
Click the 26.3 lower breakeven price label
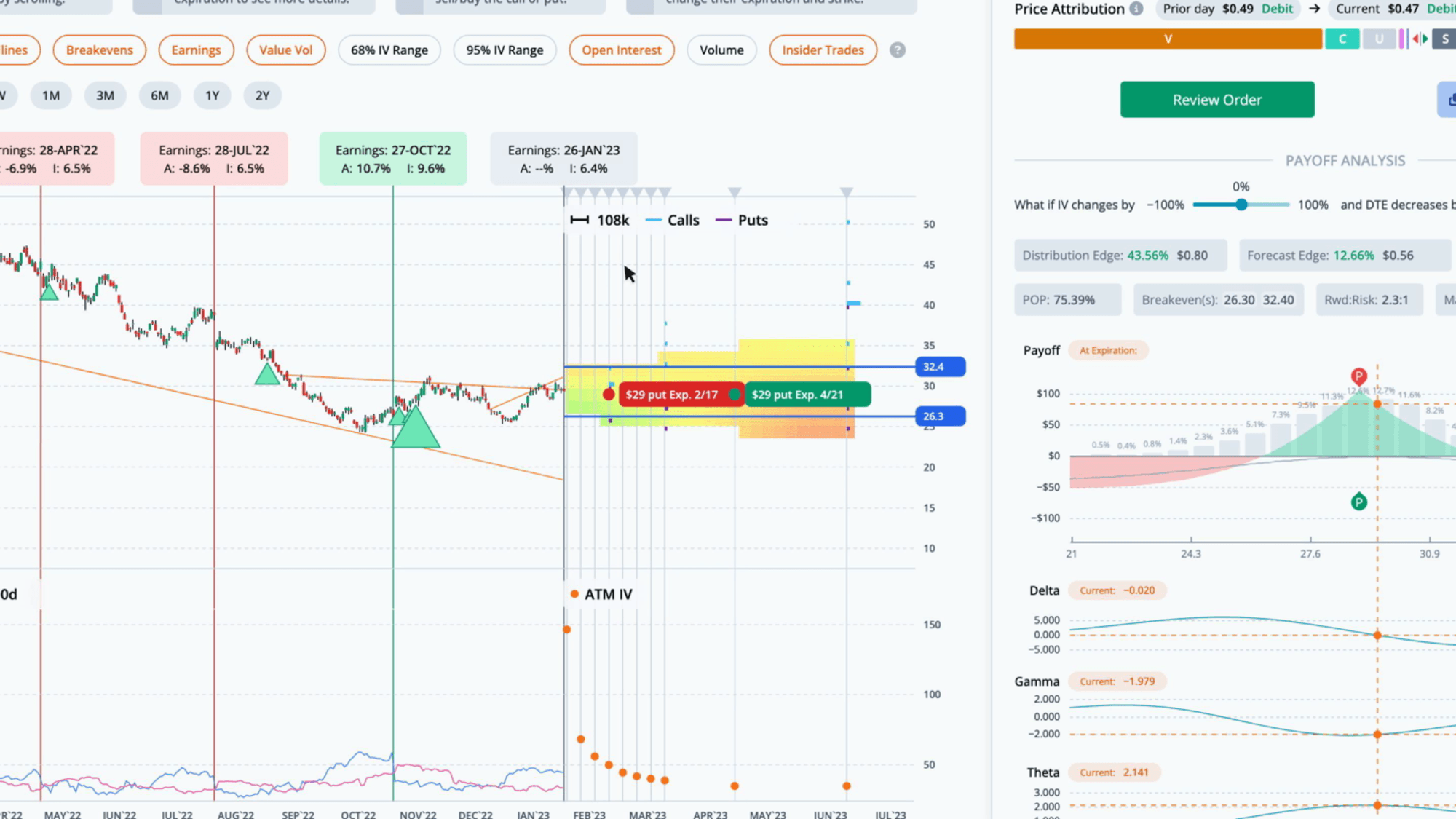(x=941, y=416)
